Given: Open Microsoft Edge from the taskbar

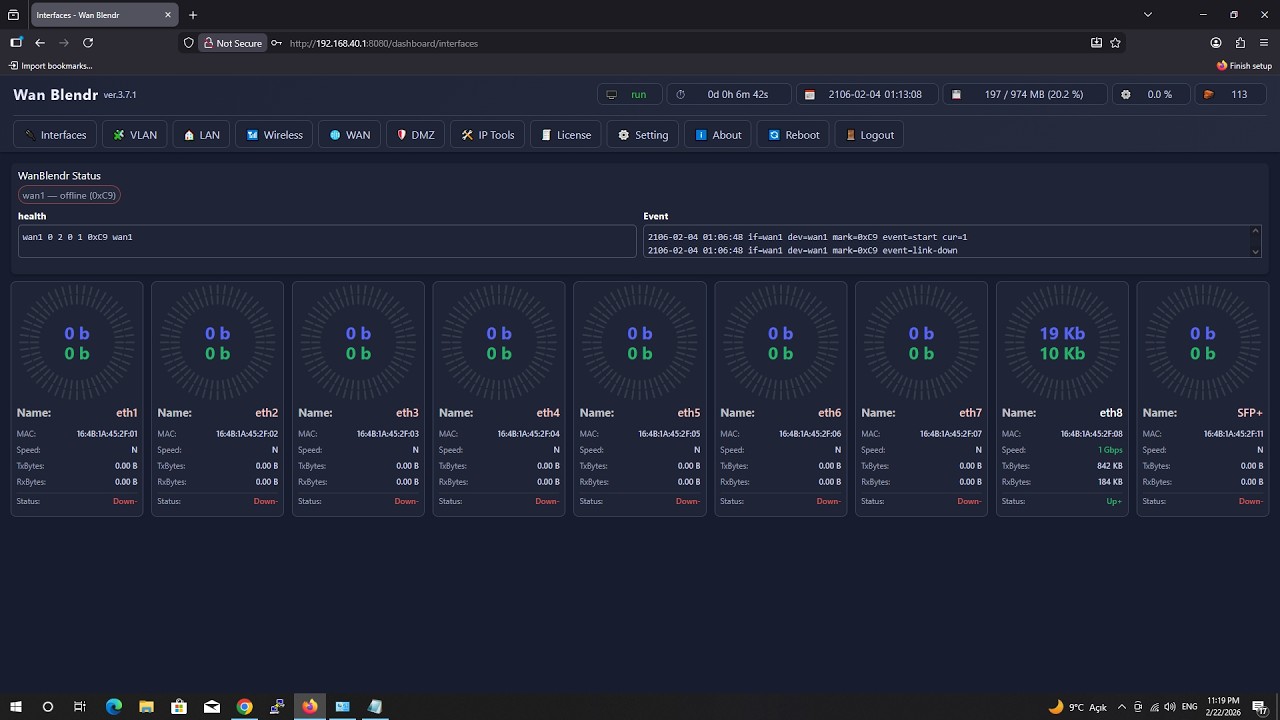Looking at the screenshot, I should [x=114, y=707].
